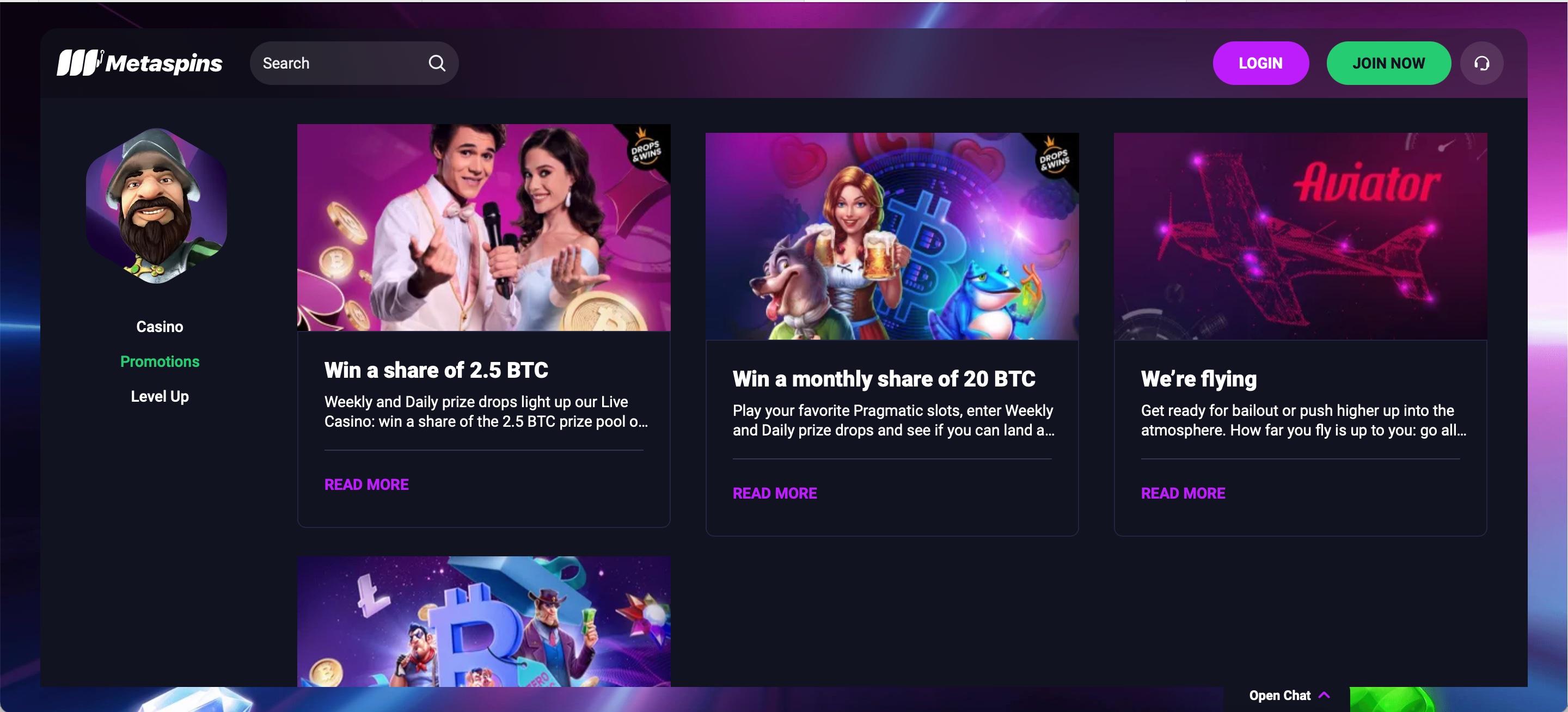This screenshot has width=1568, height=712.
Task: Click Drops & Wins badge on Pragmatic slots card
Action: coord(1053,158)
